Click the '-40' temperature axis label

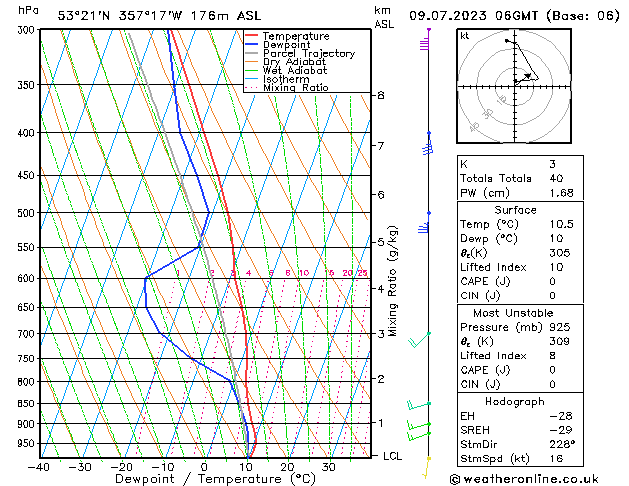(39, 467)
